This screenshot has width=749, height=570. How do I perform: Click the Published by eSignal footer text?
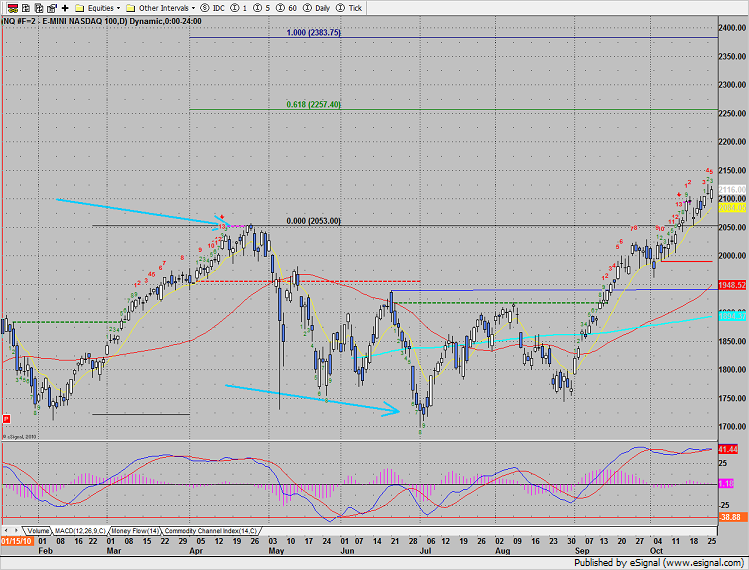coord(659,563)
